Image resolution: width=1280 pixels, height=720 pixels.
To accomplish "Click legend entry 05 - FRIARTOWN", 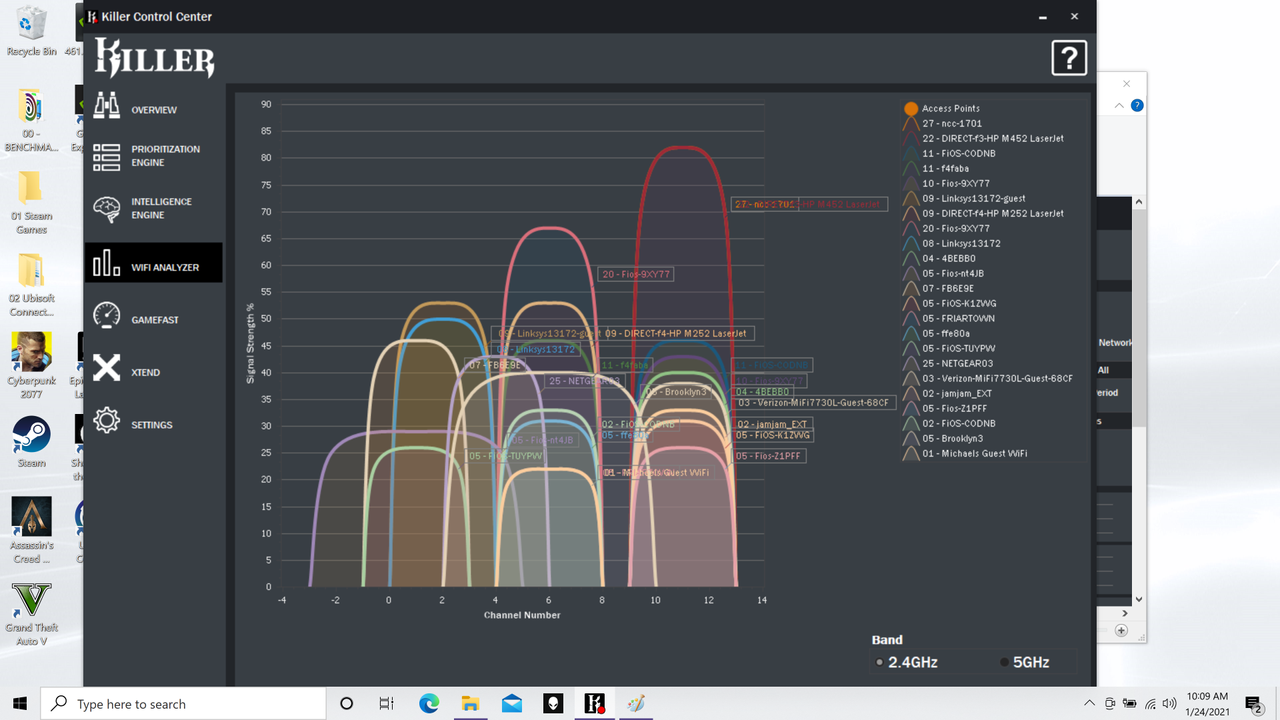I will pyautogui.click(x=958, y=319).
